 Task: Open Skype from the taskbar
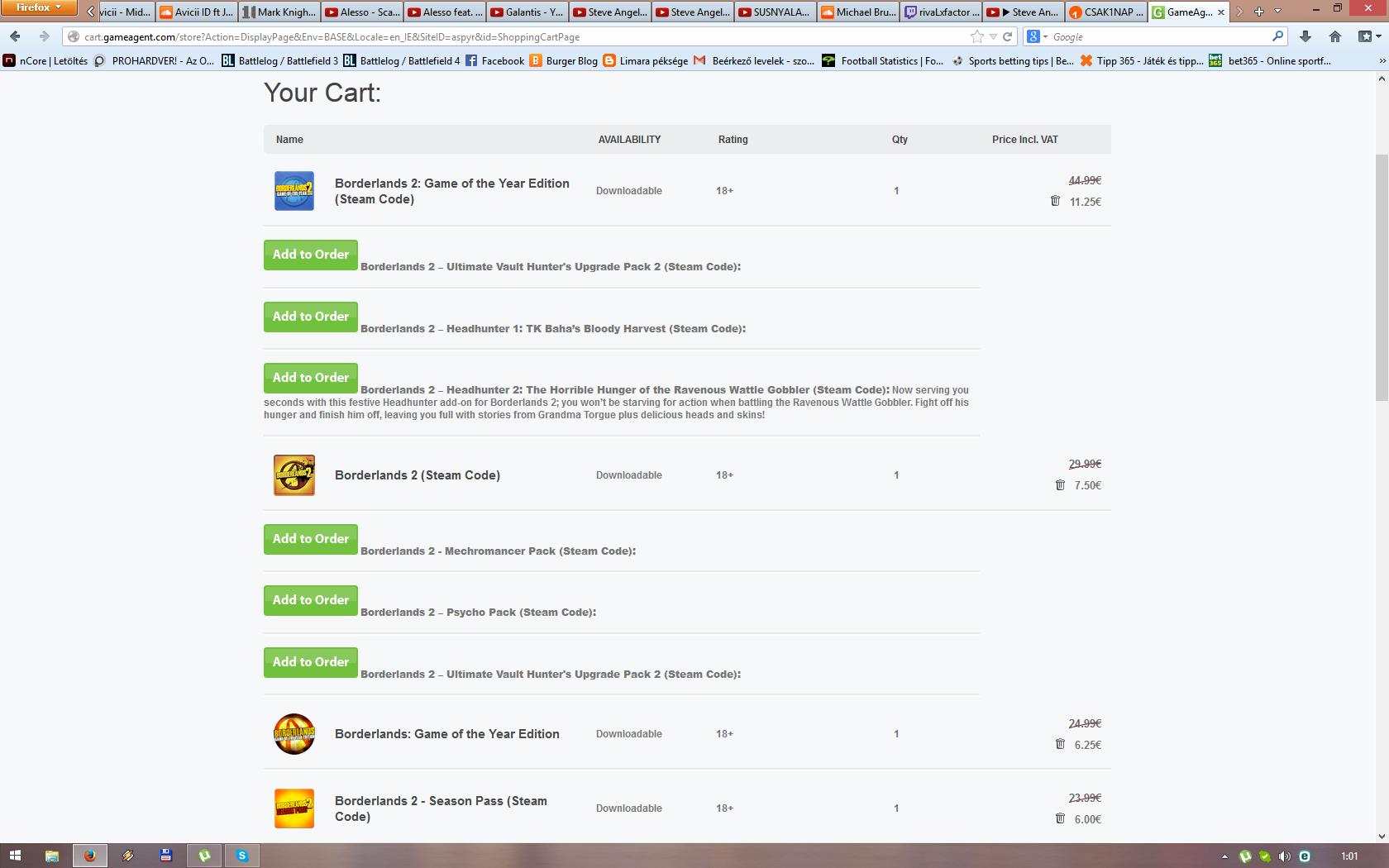(x=241, y=856)
